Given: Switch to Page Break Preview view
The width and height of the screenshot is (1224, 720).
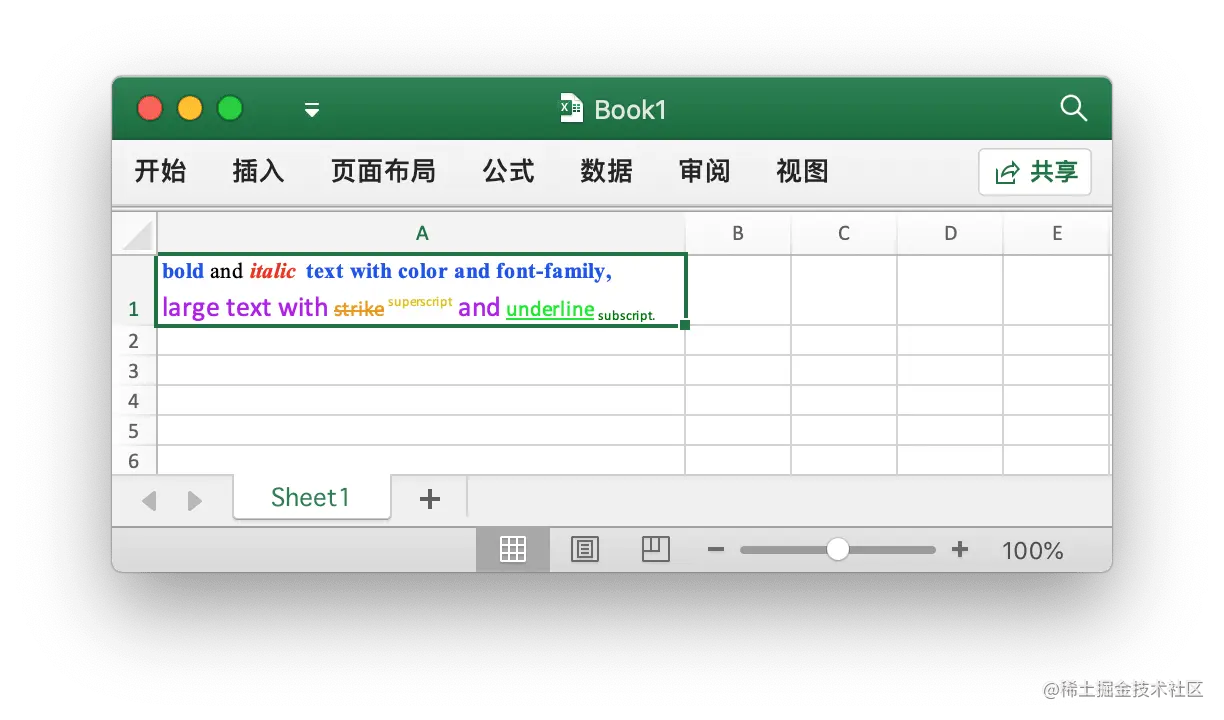Looking at the screenshot, I should tap(656, 549).
